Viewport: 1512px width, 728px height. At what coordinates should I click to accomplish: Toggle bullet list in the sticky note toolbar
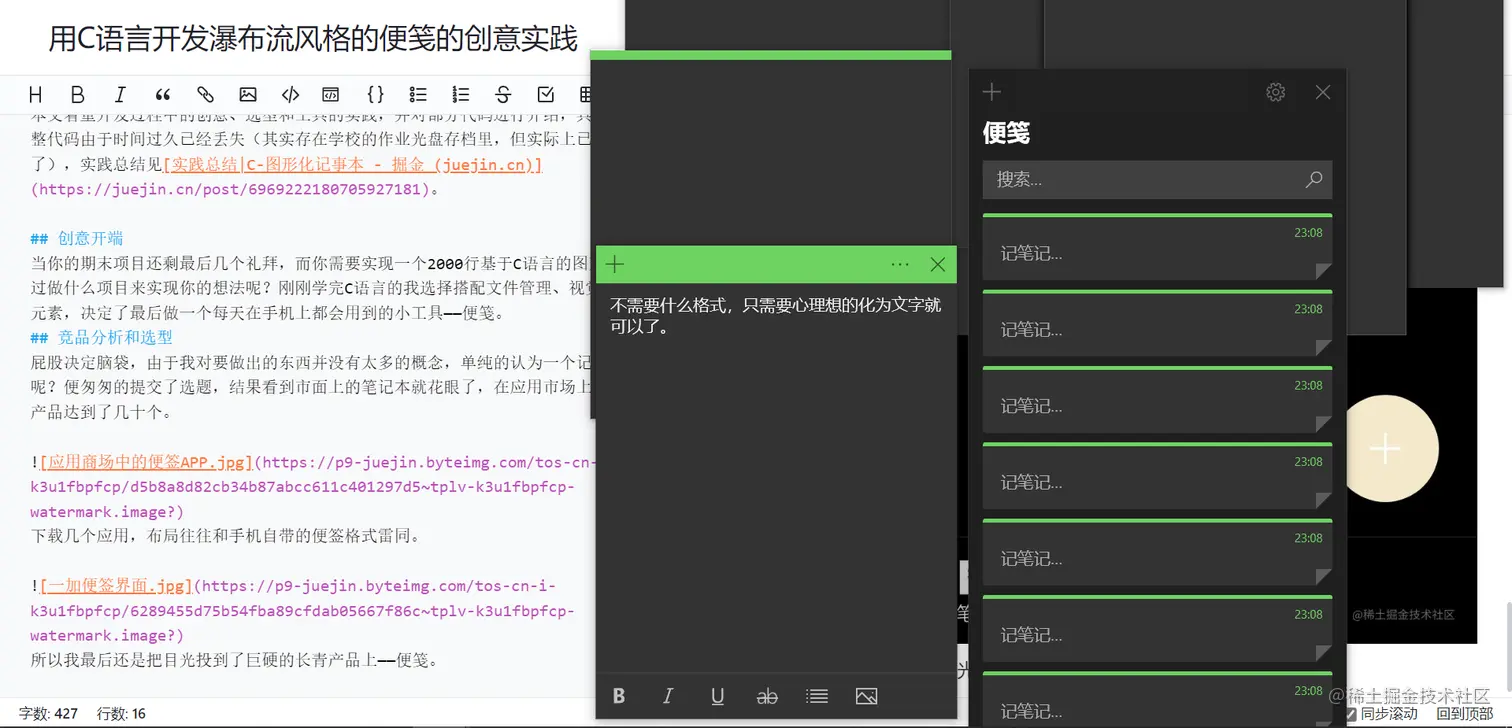pos(817,696)
